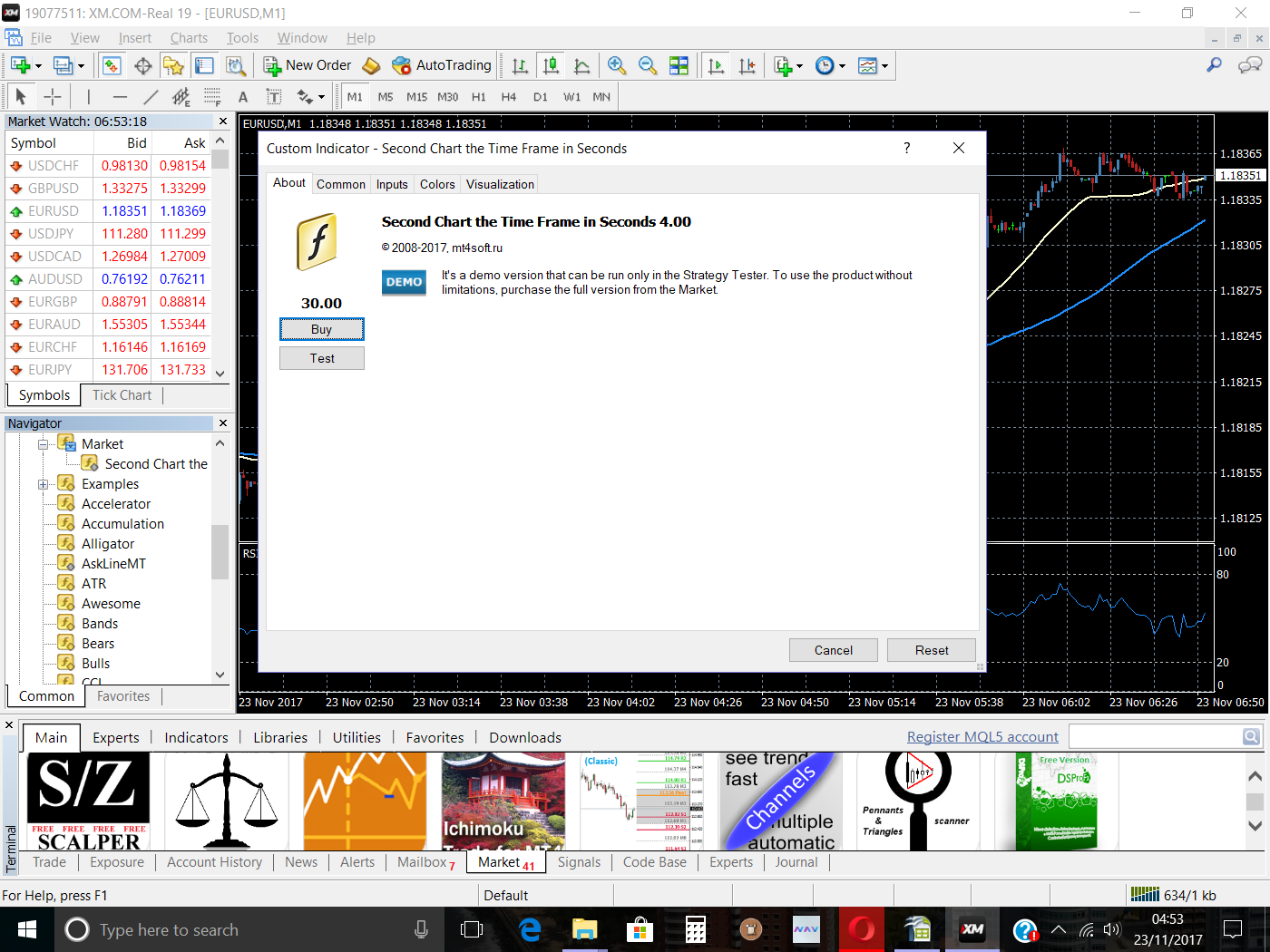Toggle the Data Window crosshair-circle icon

142,65
